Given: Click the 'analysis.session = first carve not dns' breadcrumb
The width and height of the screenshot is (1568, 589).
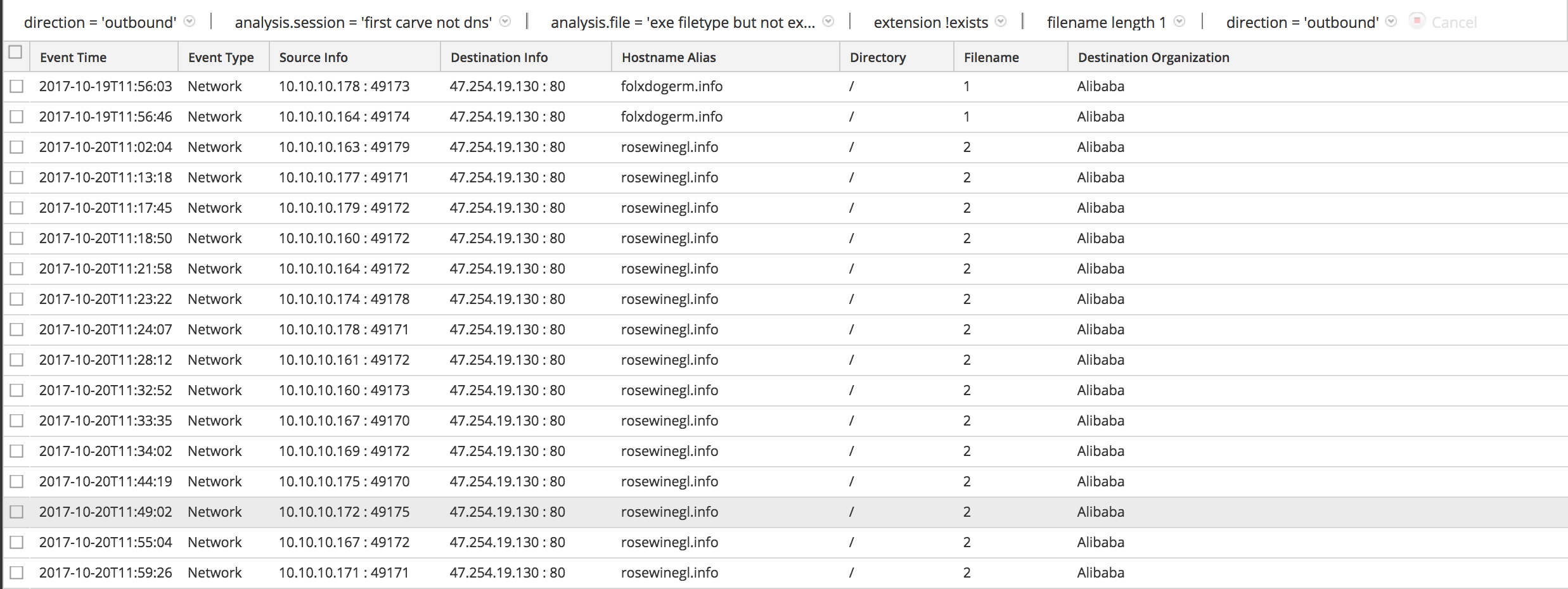Looking at the screenshot, I should pos(363,23).
